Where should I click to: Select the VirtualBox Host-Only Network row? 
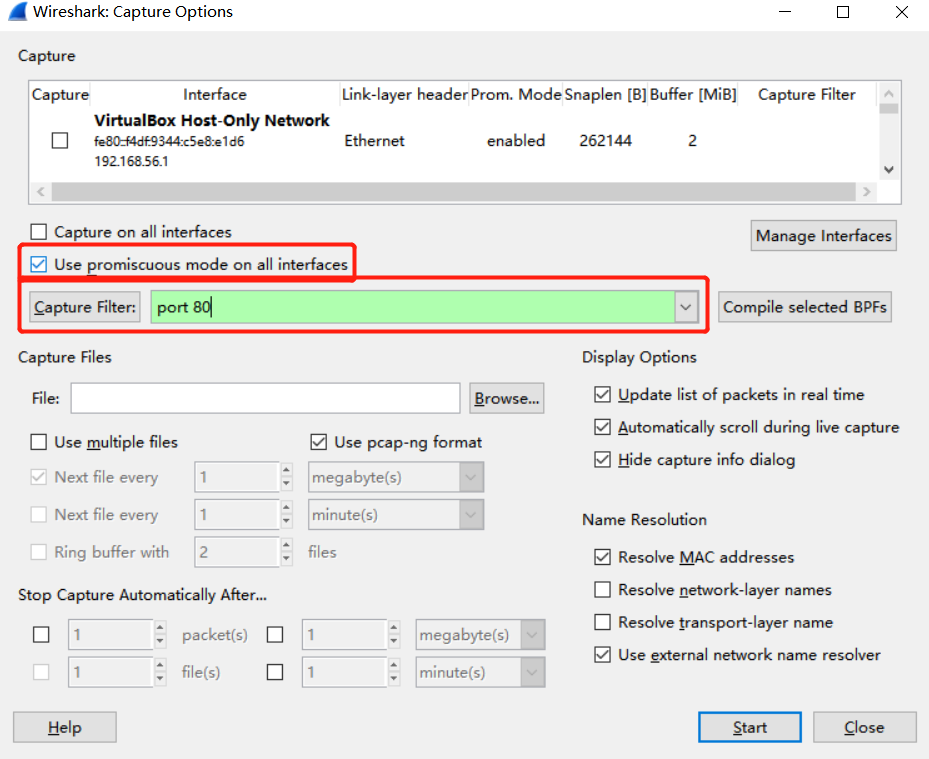click(453, 141)
